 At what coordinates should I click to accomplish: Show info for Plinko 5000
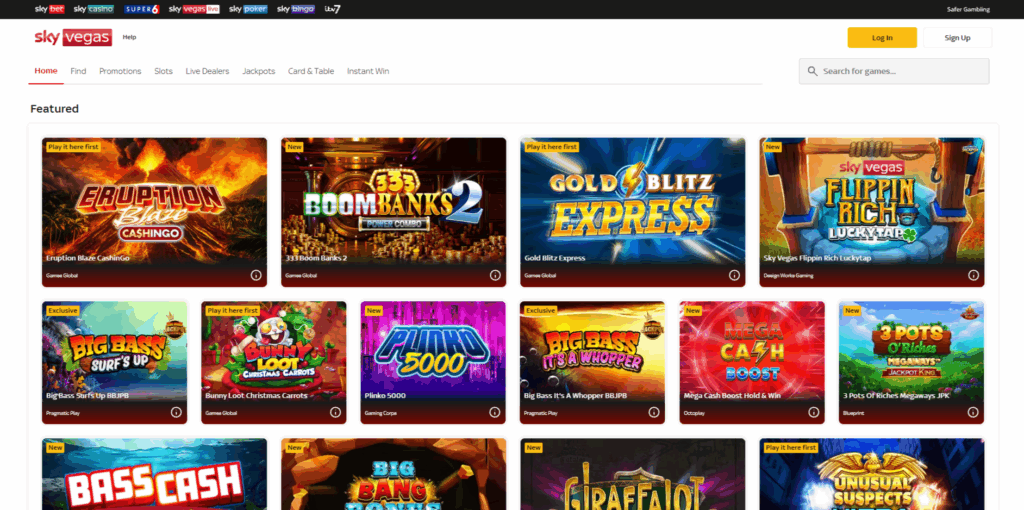tap(494, 412)
